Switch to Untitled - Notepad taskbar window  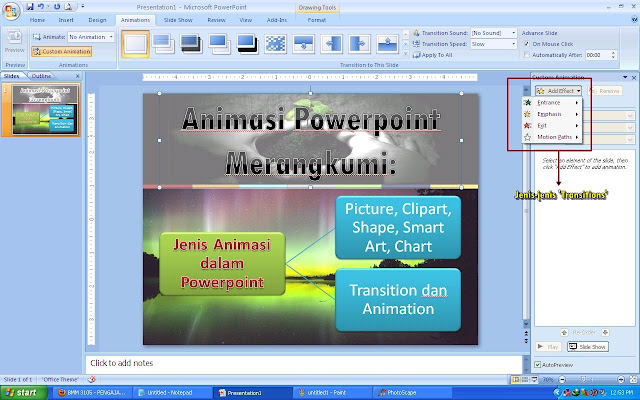[171, 393]
